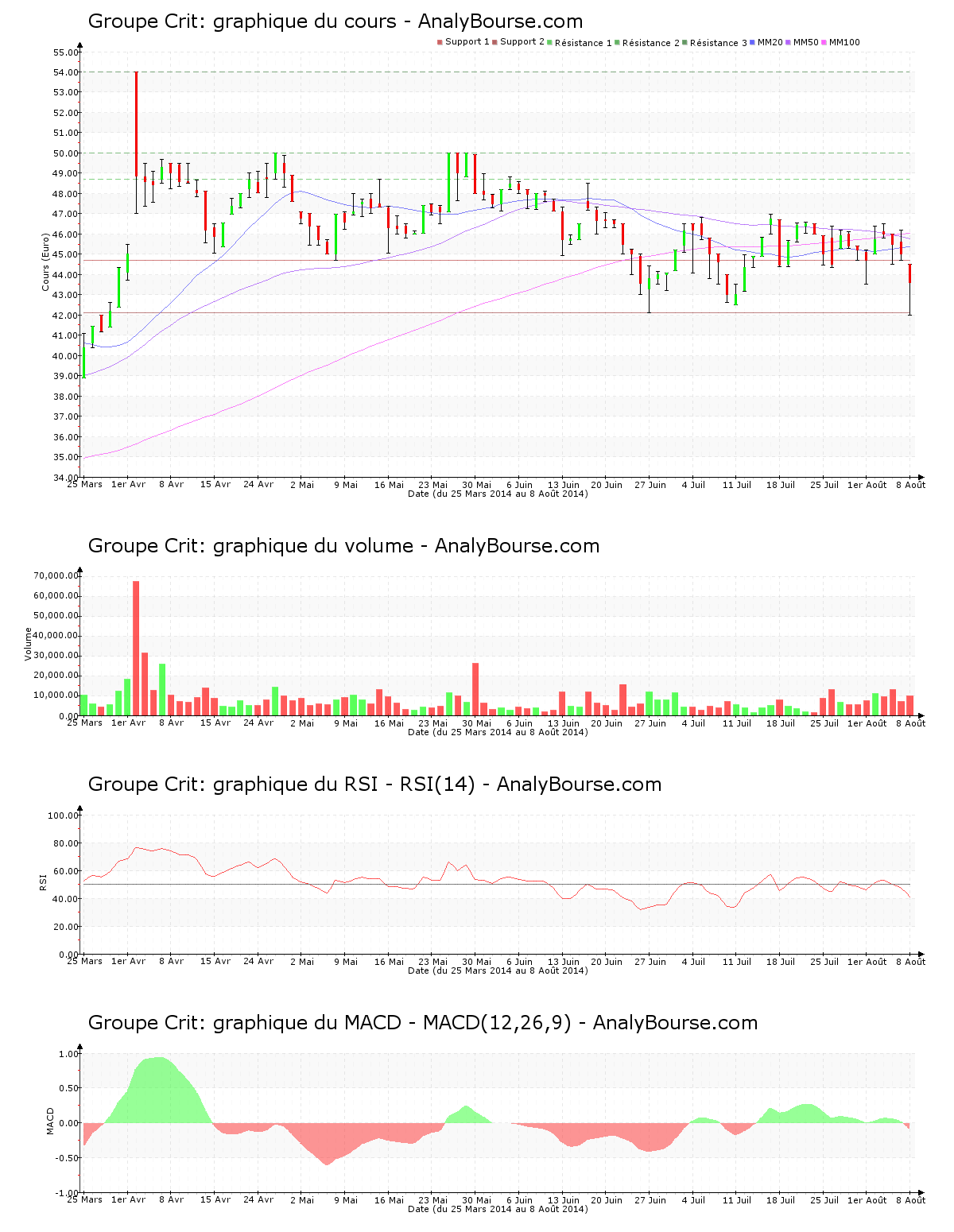This screenshot has width=954, height=1232.
Task: Click the 'MACD' vertical axis title
Action: [x=50, y=1121]
